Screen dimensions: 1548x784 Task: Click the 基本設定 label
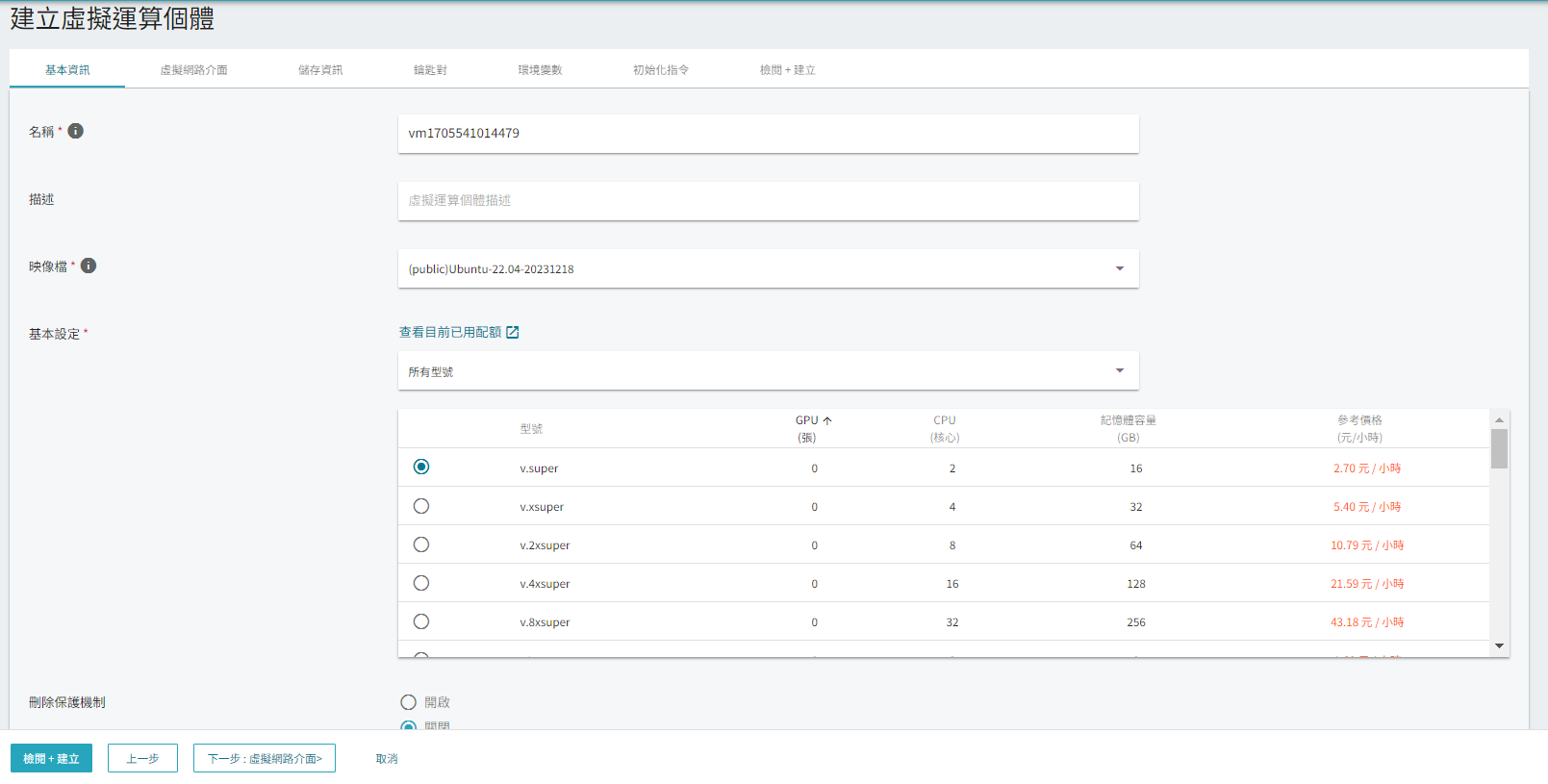[x=54, y=334]
